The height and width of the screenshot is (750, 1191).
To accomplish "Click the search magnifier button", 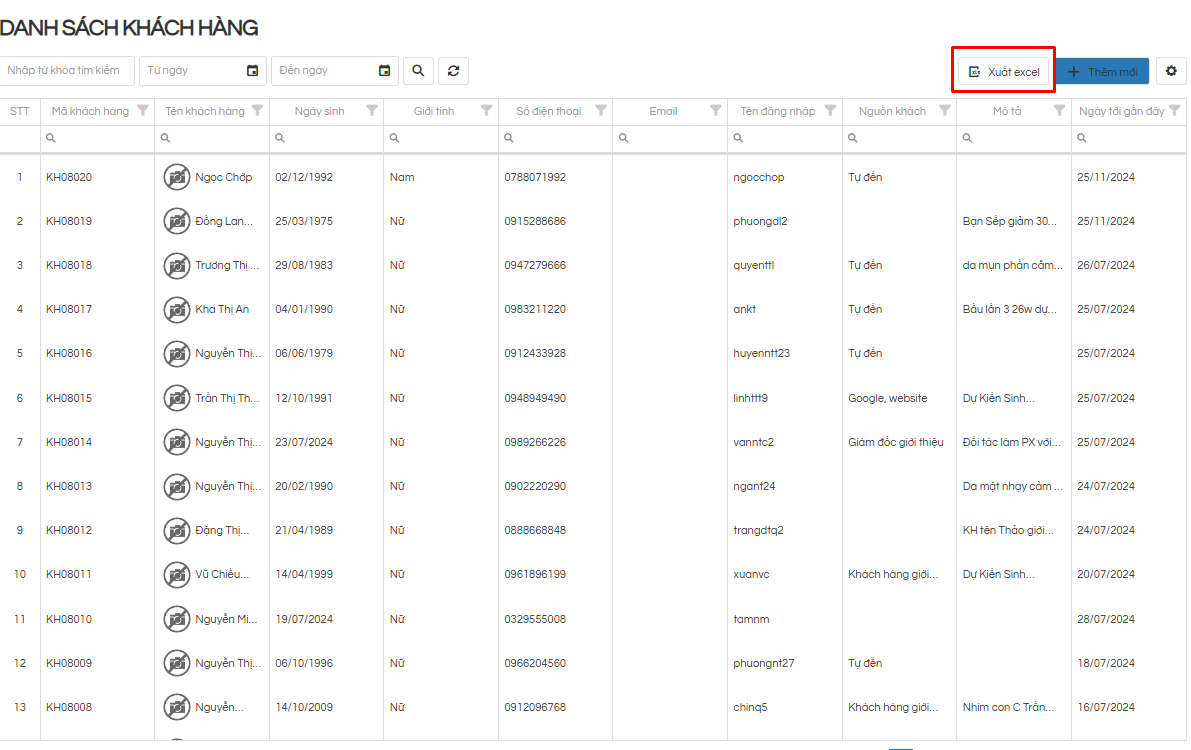I will [418, 71].
